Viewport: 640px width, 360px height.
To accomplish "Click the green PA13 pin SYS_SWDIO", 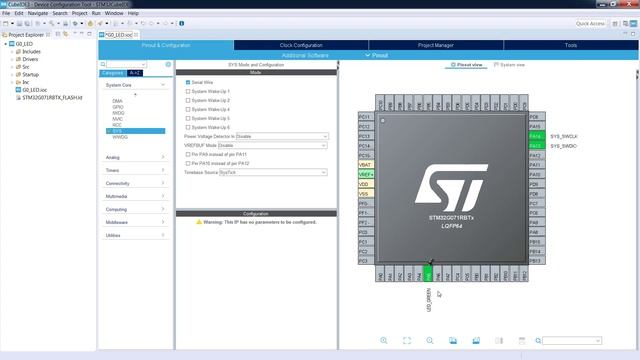I will pos(536,146).
